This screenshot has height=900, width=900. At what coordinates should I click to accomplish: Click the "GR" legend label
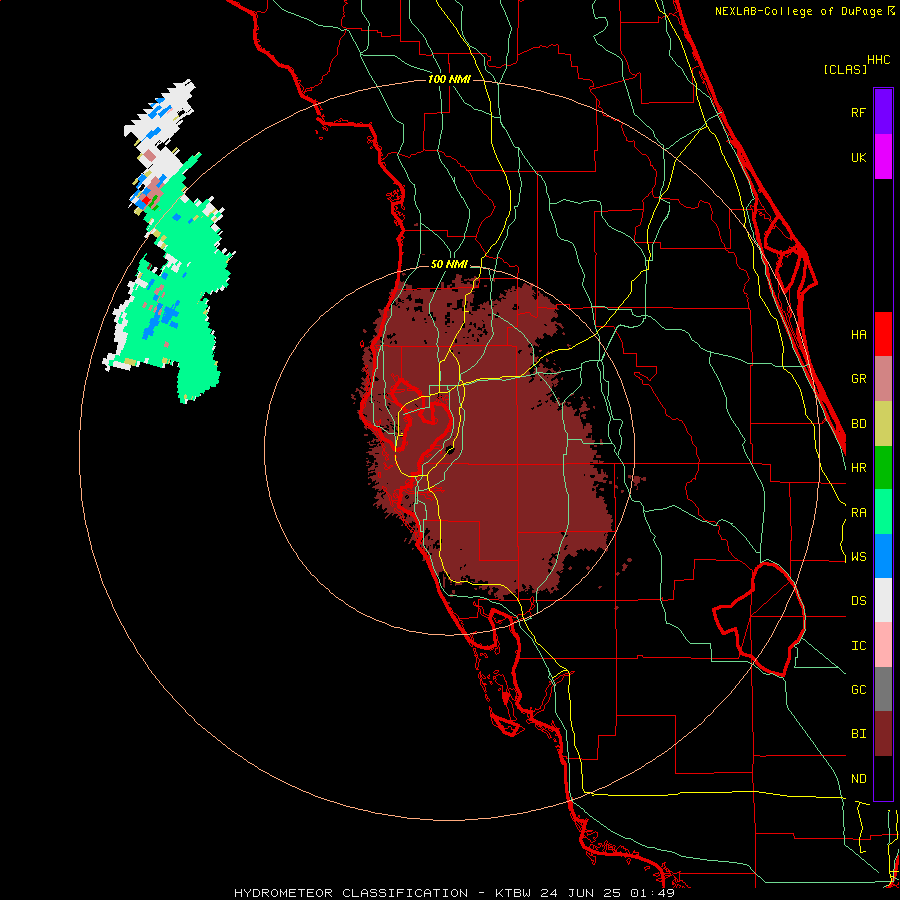[x=858, y=379]
